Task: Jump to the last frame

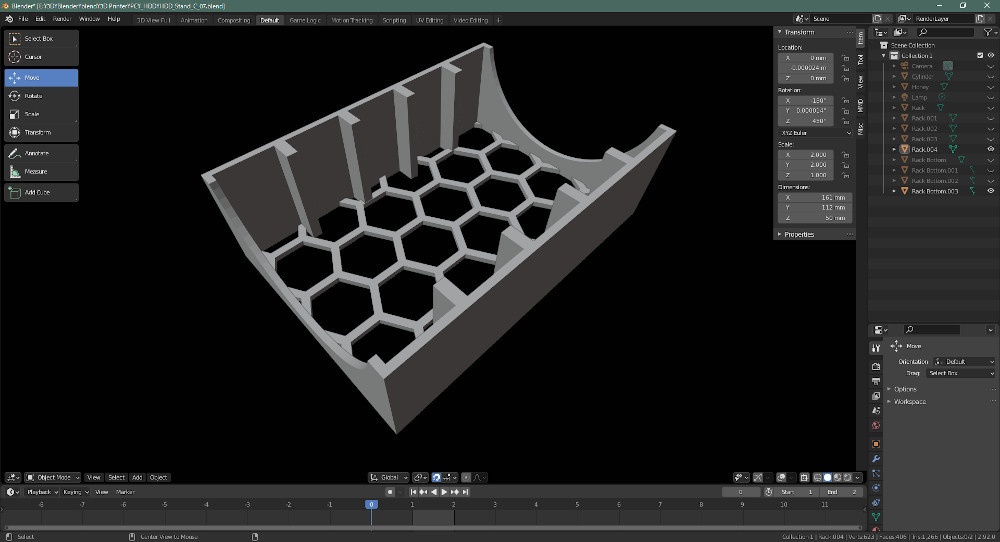Action: [466, 492]
